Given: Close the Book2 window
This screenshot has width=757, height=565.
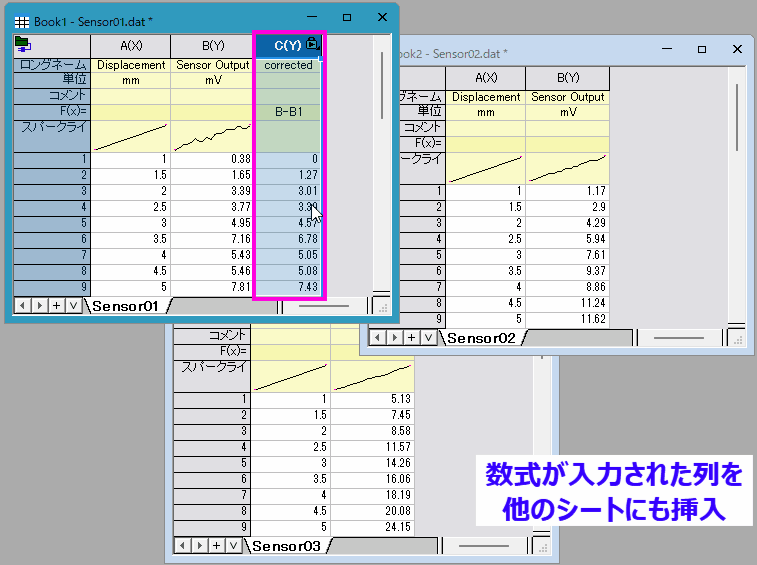Looking at the screenshot, I should [x=737, y=49].
